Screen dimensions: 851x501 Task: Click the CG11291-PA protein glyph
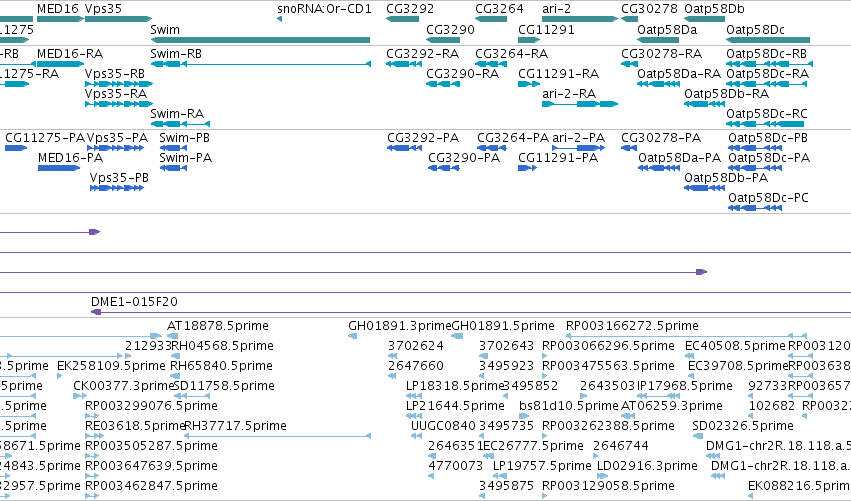coord(528,168)
